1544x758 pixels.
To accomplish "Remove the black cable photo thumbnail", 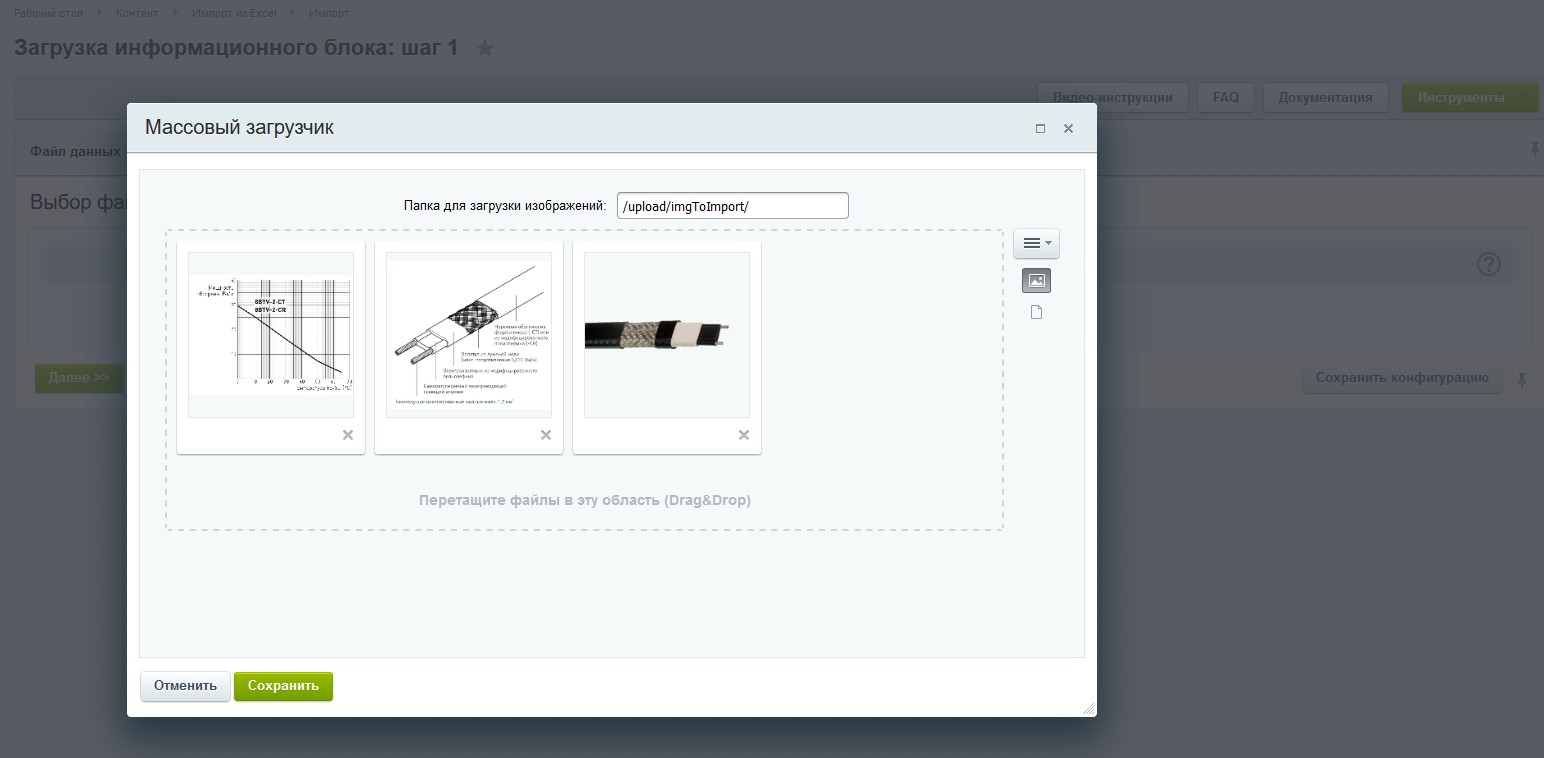I will point(744,435).
